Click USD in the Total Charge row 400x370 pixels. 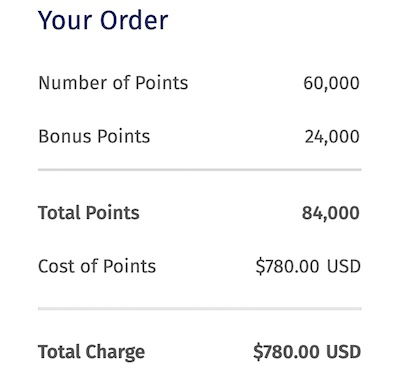pyautogui.click(x=344, y=352)
